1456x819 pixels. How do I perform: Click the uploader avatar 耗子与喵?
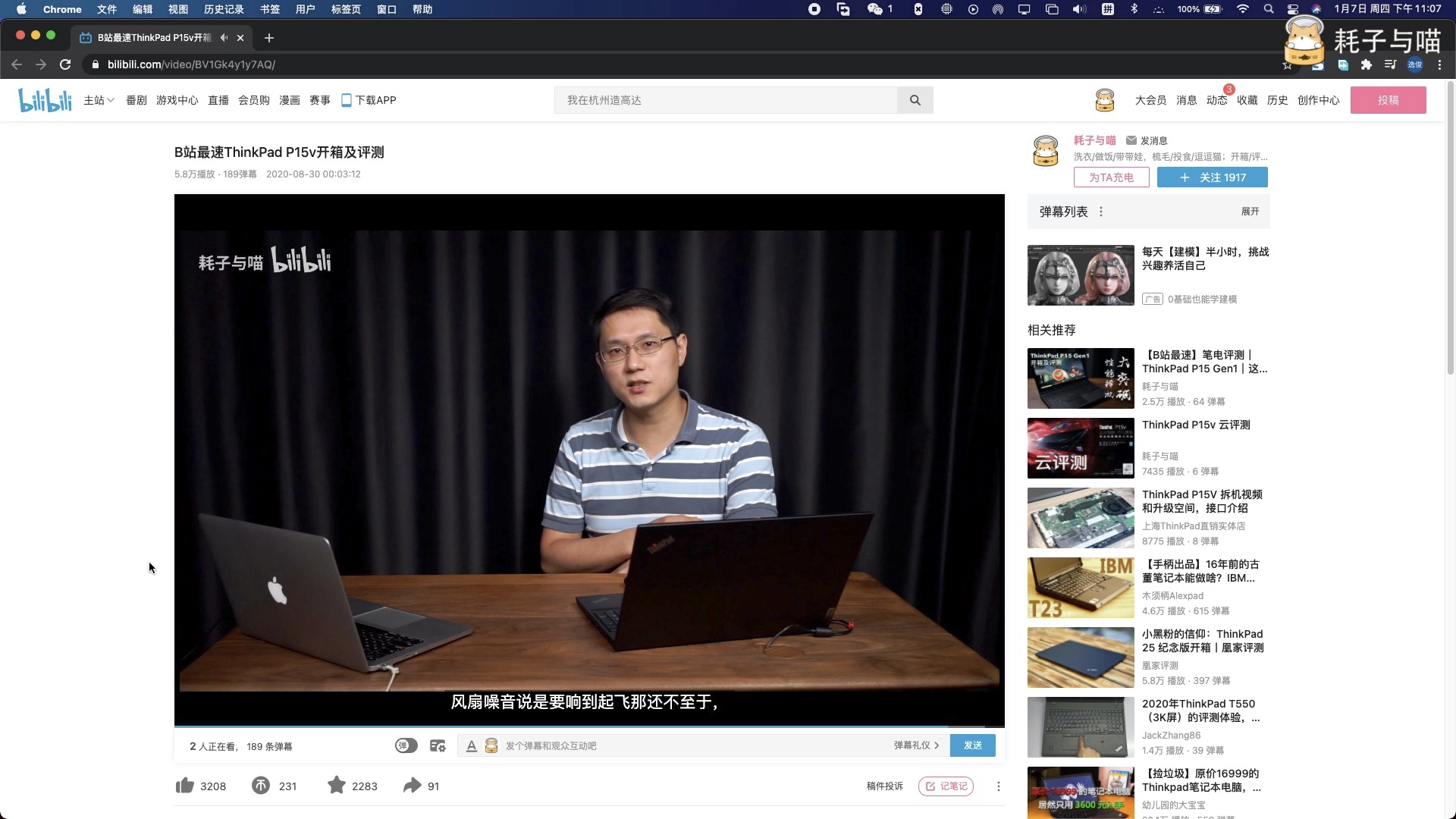pos(1046,151)
